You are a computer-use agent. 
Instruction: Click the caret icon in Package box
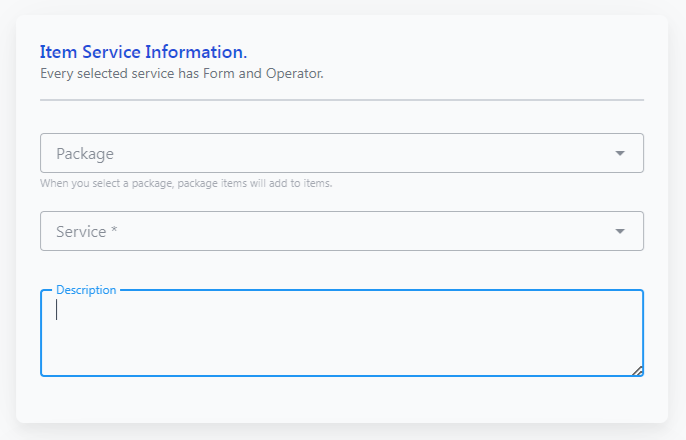620,153
